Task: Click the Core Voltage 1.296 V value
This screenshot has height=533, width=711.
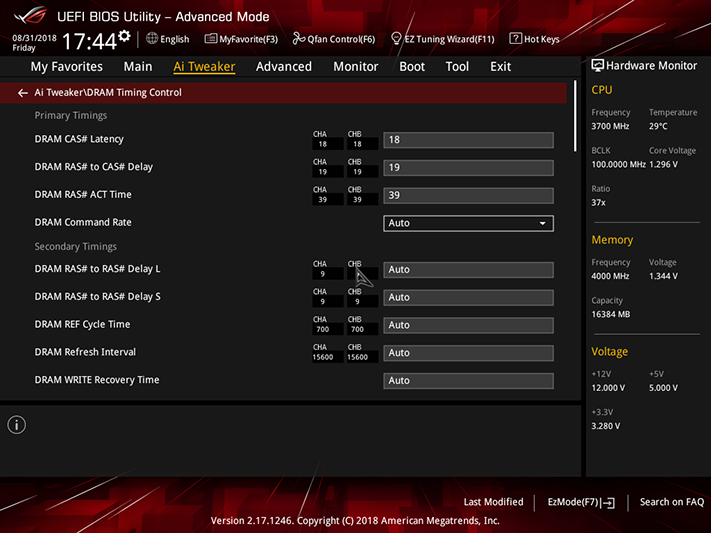Action: point(663,164)
